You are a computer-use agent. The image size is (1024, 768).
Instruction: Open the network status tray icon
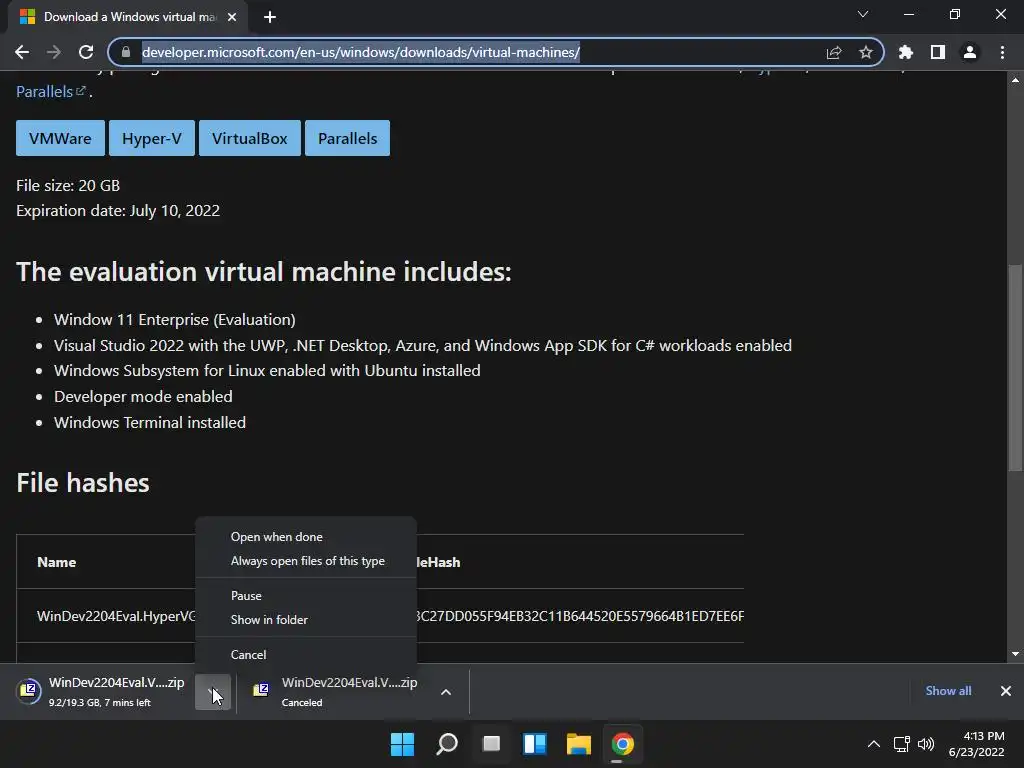pos(902,744)
